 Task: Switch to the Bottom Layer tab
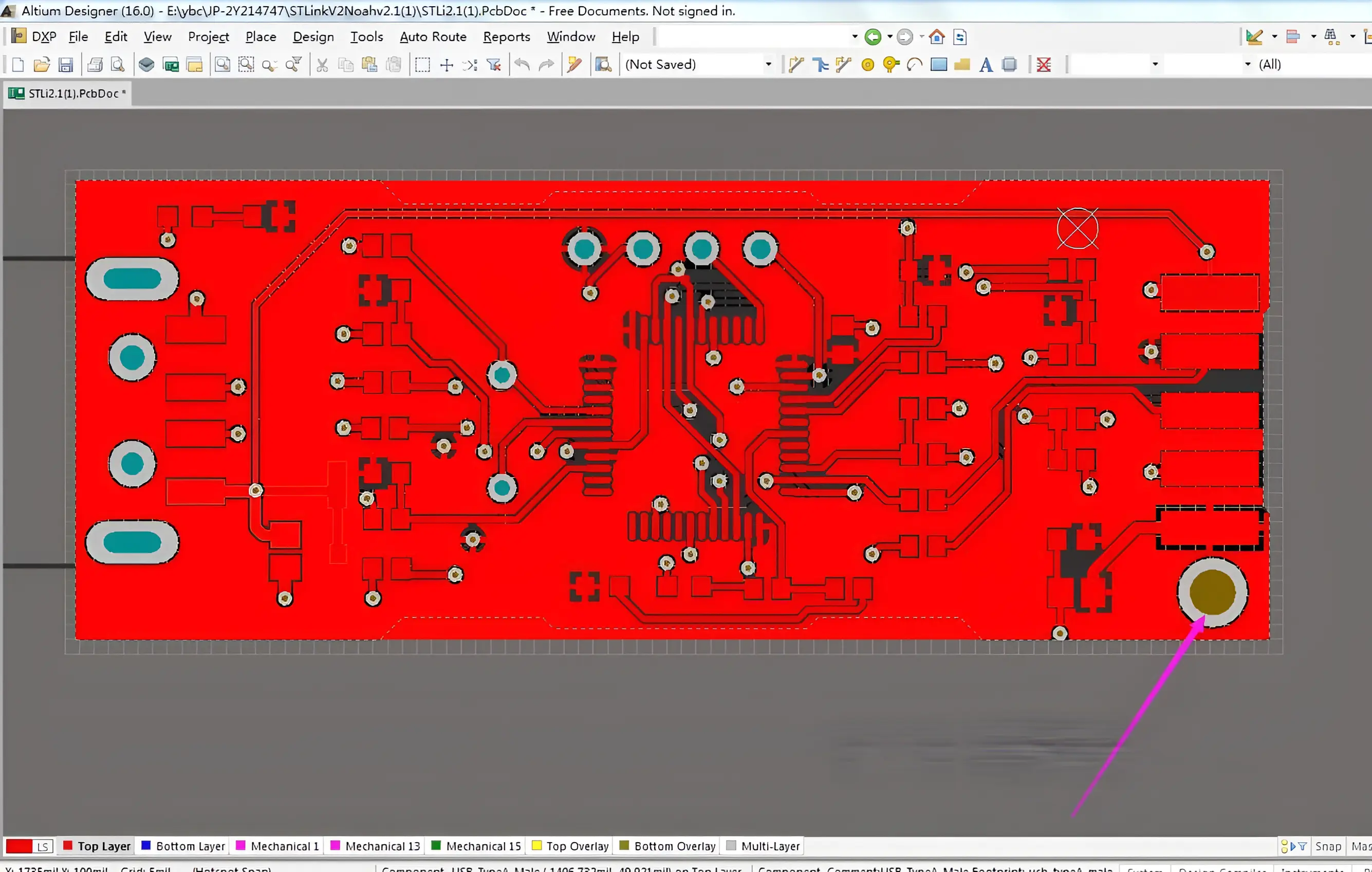pyautogui.click(x=183, y=846)
